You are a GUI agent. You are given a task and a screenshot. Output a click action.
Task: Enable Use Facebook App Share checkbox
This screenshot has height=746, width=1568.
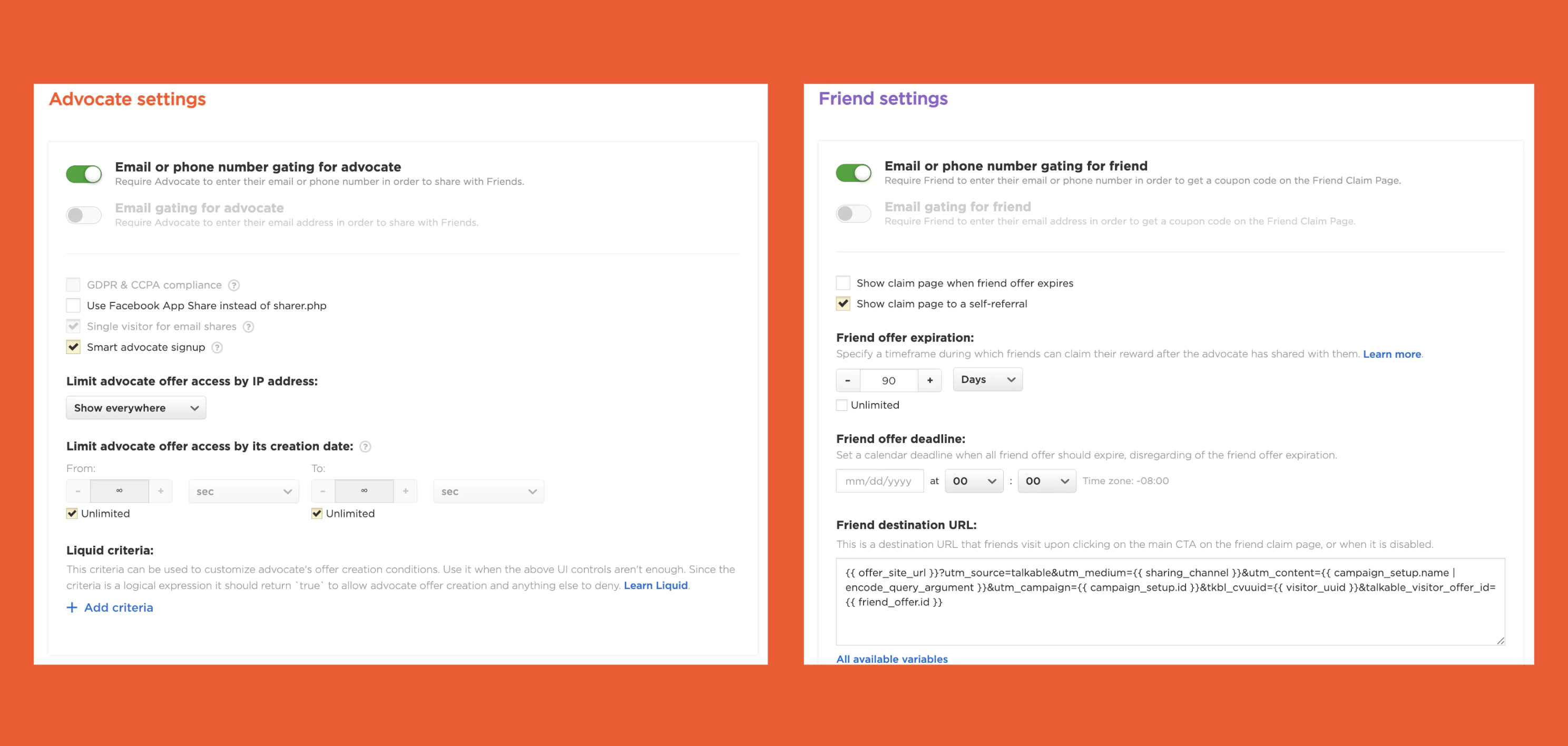73,306
